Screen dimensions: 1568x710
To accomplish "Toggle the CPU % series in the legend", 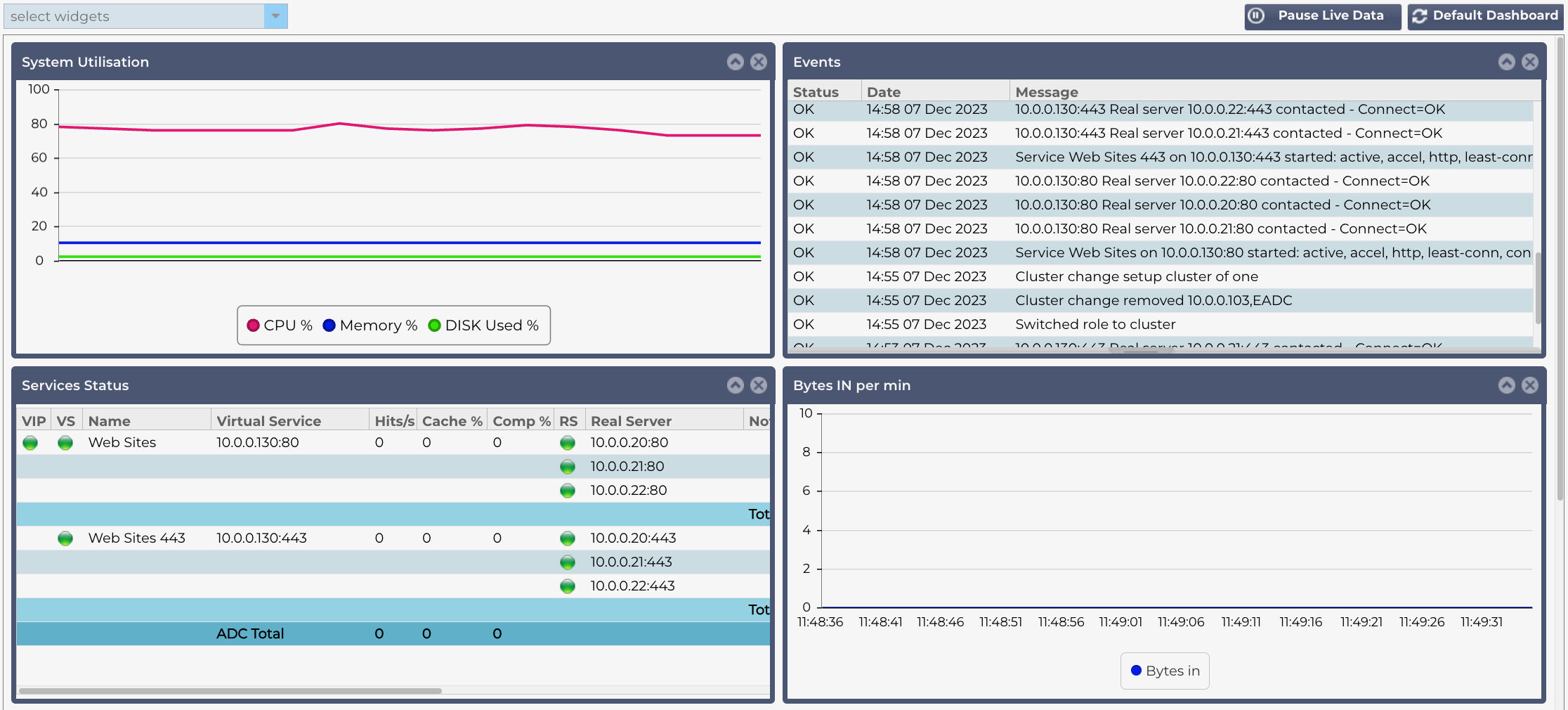I will [x=278, y=325].
